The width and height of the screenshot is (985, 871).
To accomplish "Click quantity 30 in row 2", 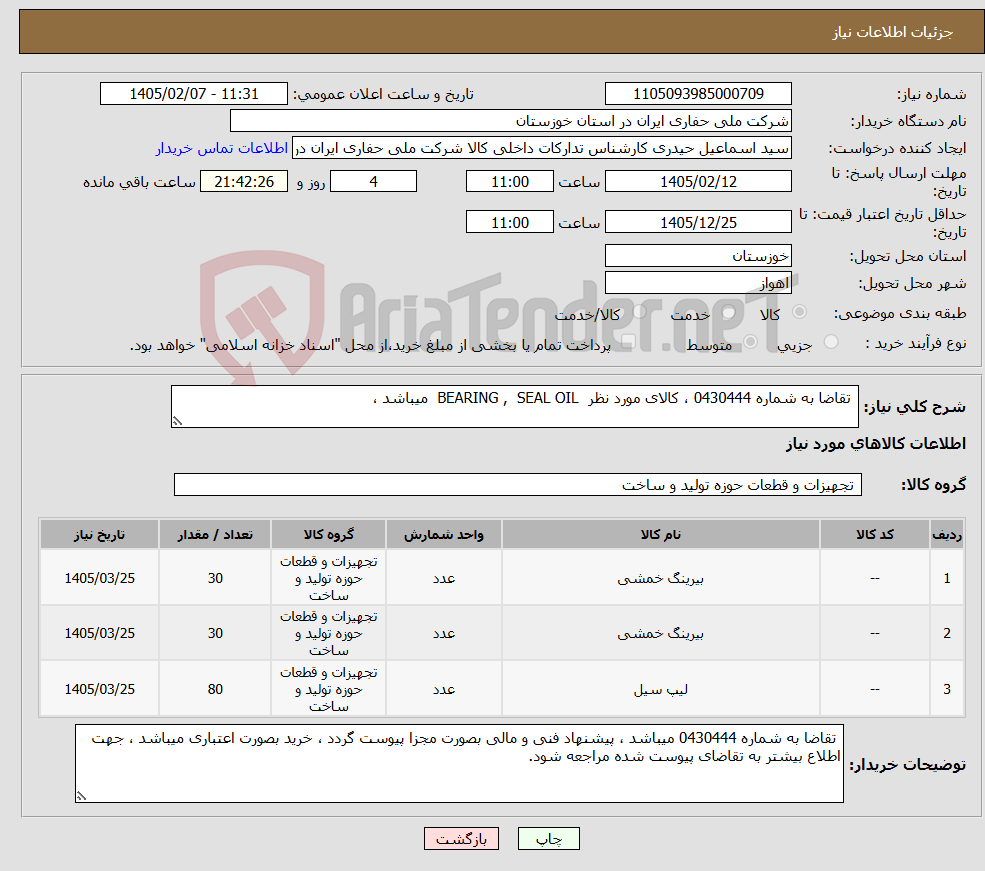I will [x=215, y=633].
